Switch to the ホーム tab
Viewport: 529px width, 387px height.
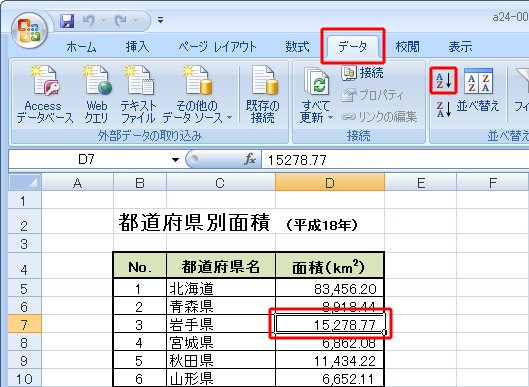click(x=81, y=47)
